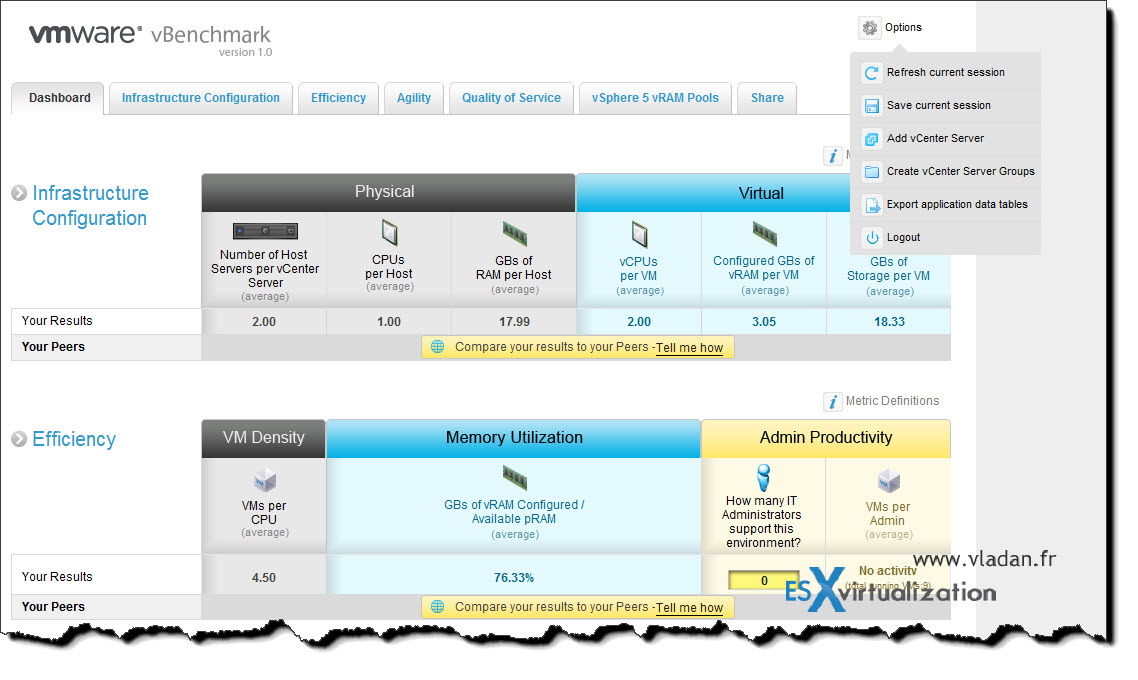Click the Options menu label
Screen dimensions: 1138x680
[903, 28]
